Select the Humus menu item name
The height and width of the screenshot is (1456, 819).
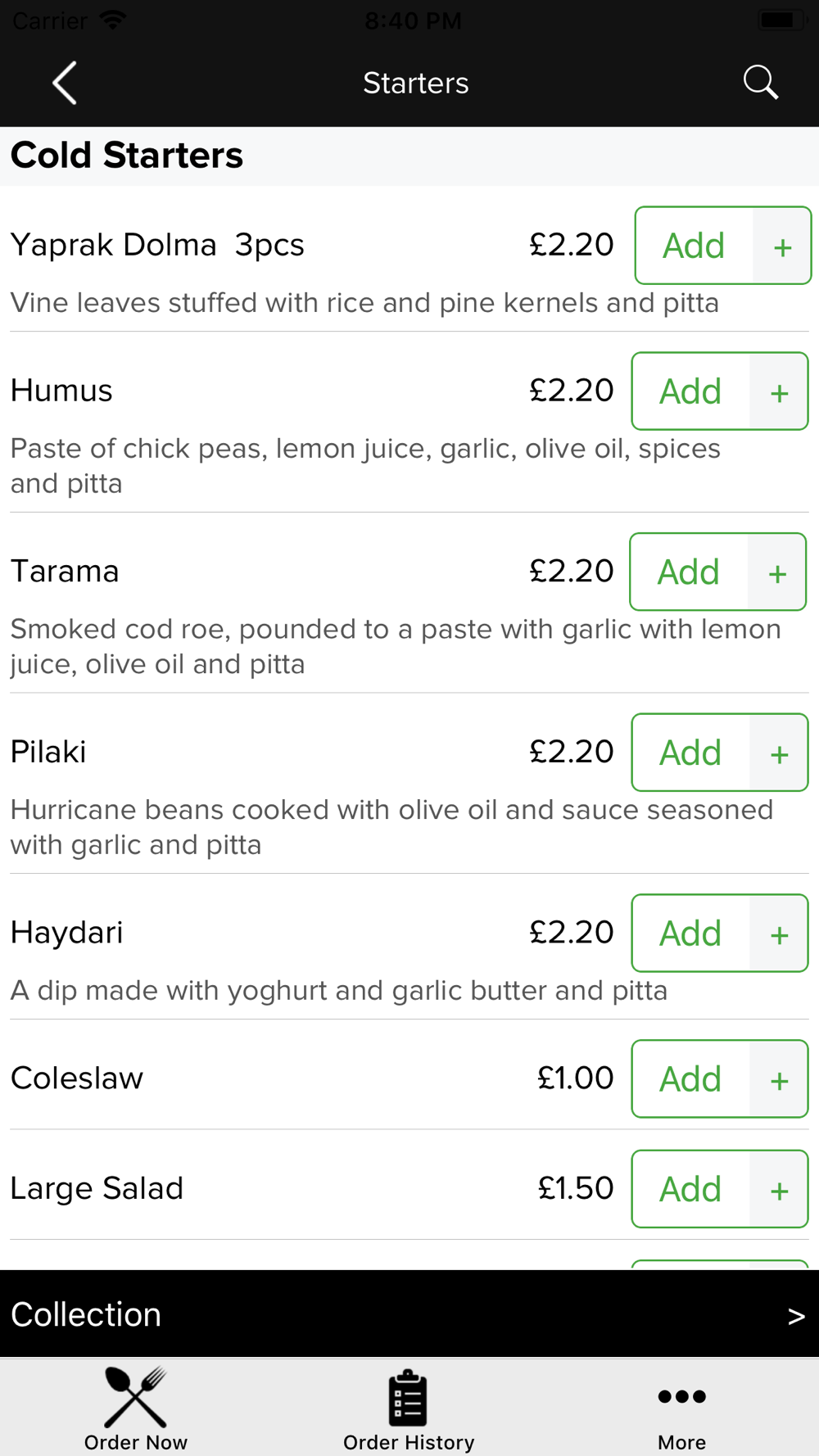click(61, 391)
